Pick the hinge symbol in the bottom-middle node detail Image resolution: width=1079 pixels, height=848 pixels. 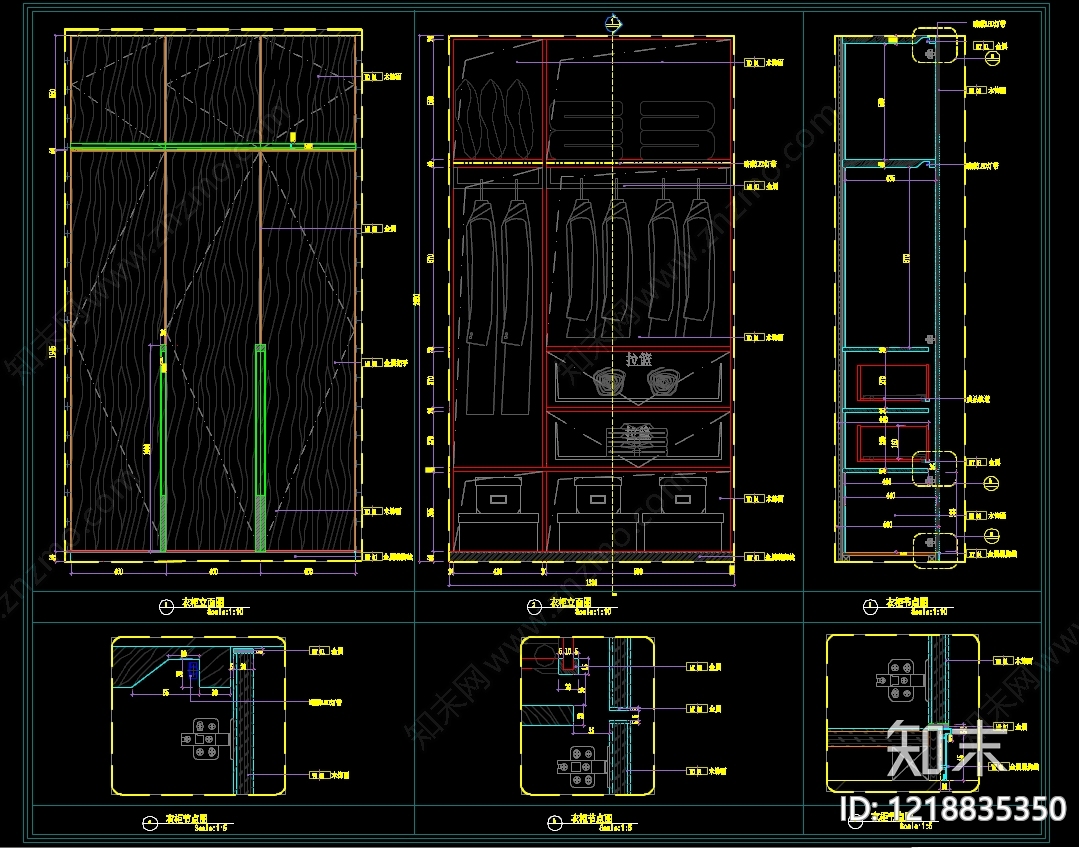click(581, 766)
